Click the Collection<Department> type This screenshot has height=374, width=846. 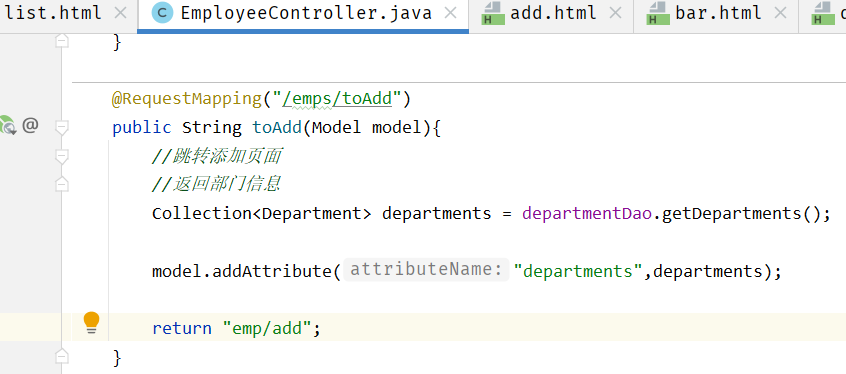coord(262,213)
